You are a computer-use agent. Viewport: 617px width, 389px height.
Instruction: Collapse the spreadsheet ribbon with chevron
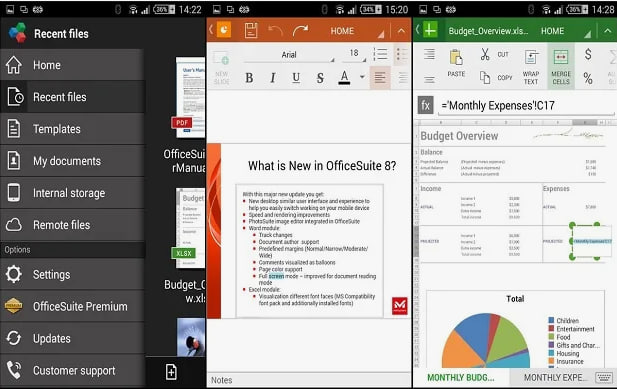click(608, 31)
